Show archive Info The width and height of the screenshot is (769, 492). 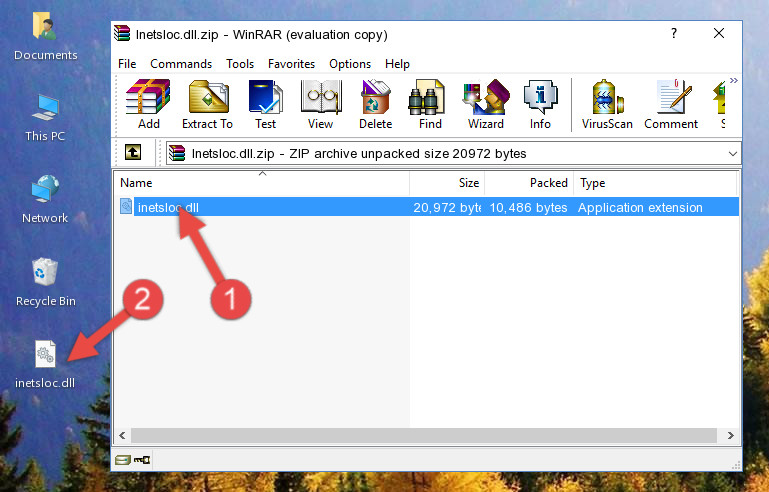[540, 104]
